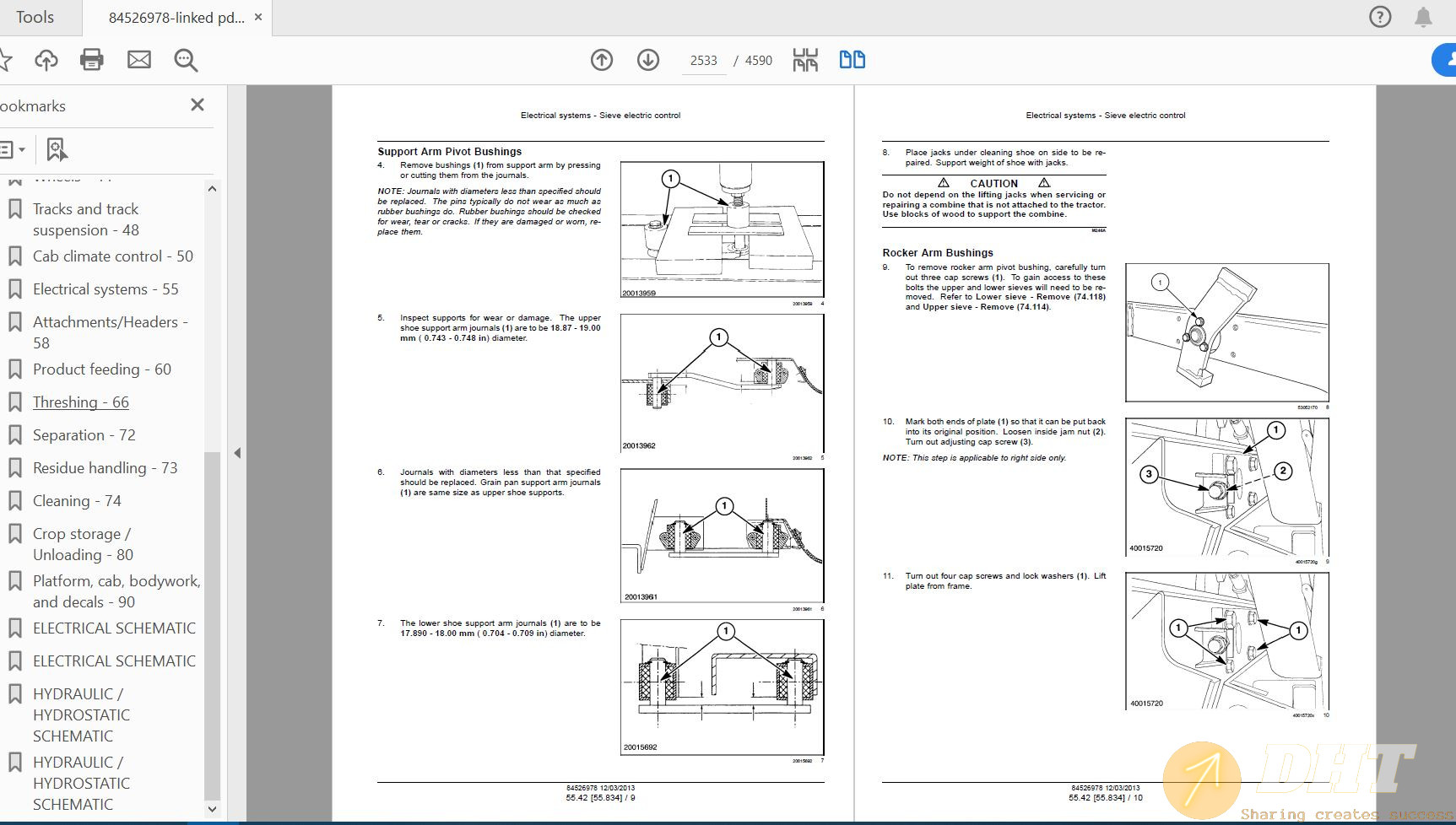Click bookmark icon beside Cleaning - 74
1456x825 pixels.
pyautogui.click(x=14, y=501)
